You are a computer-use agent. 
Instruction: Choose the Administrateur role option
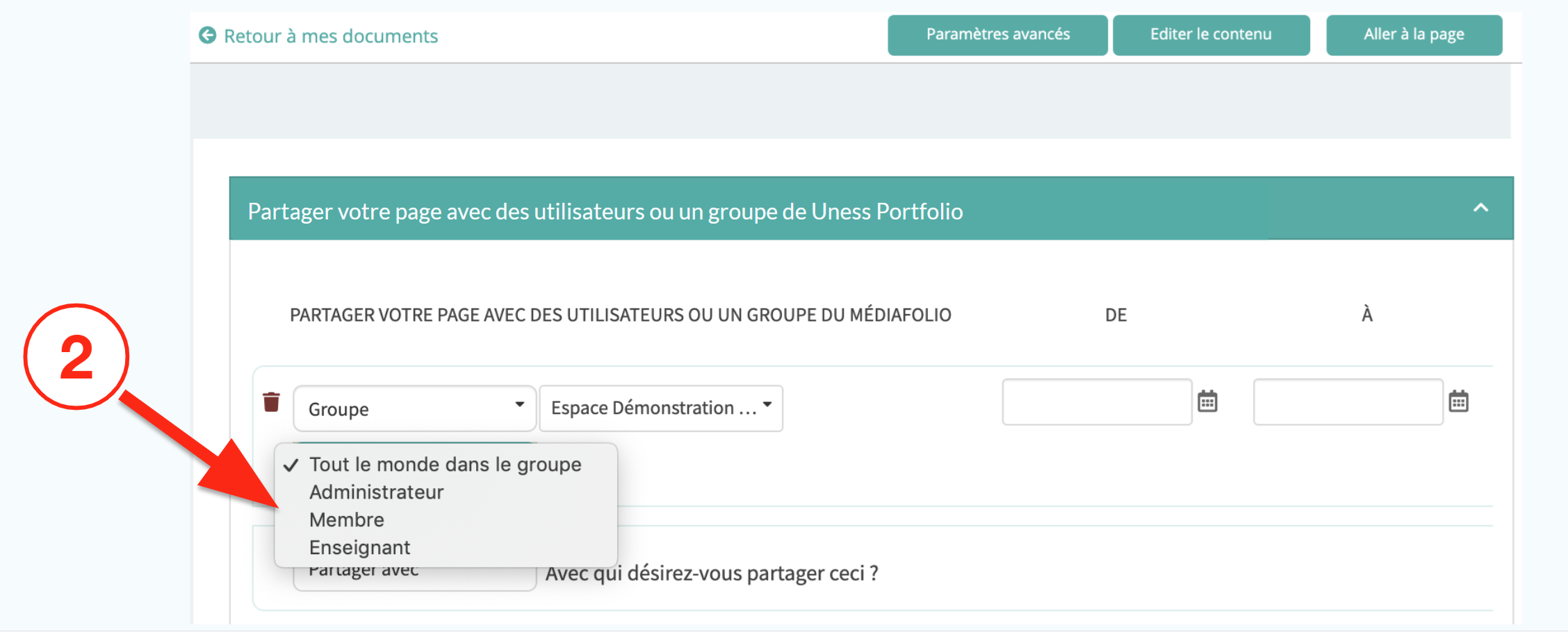[376, 492]
